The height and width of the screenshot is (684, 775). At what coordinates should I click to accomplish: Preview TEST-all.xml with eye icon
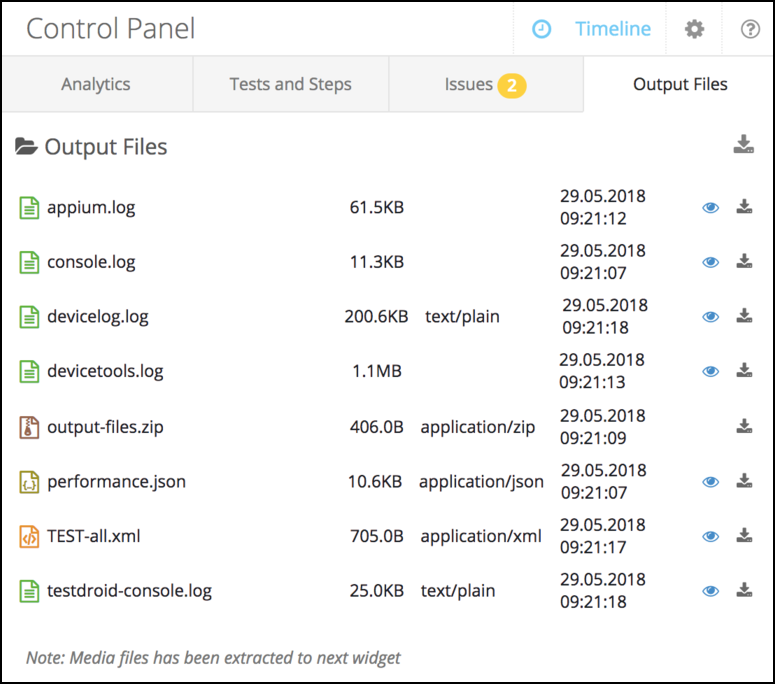point(711,536)
